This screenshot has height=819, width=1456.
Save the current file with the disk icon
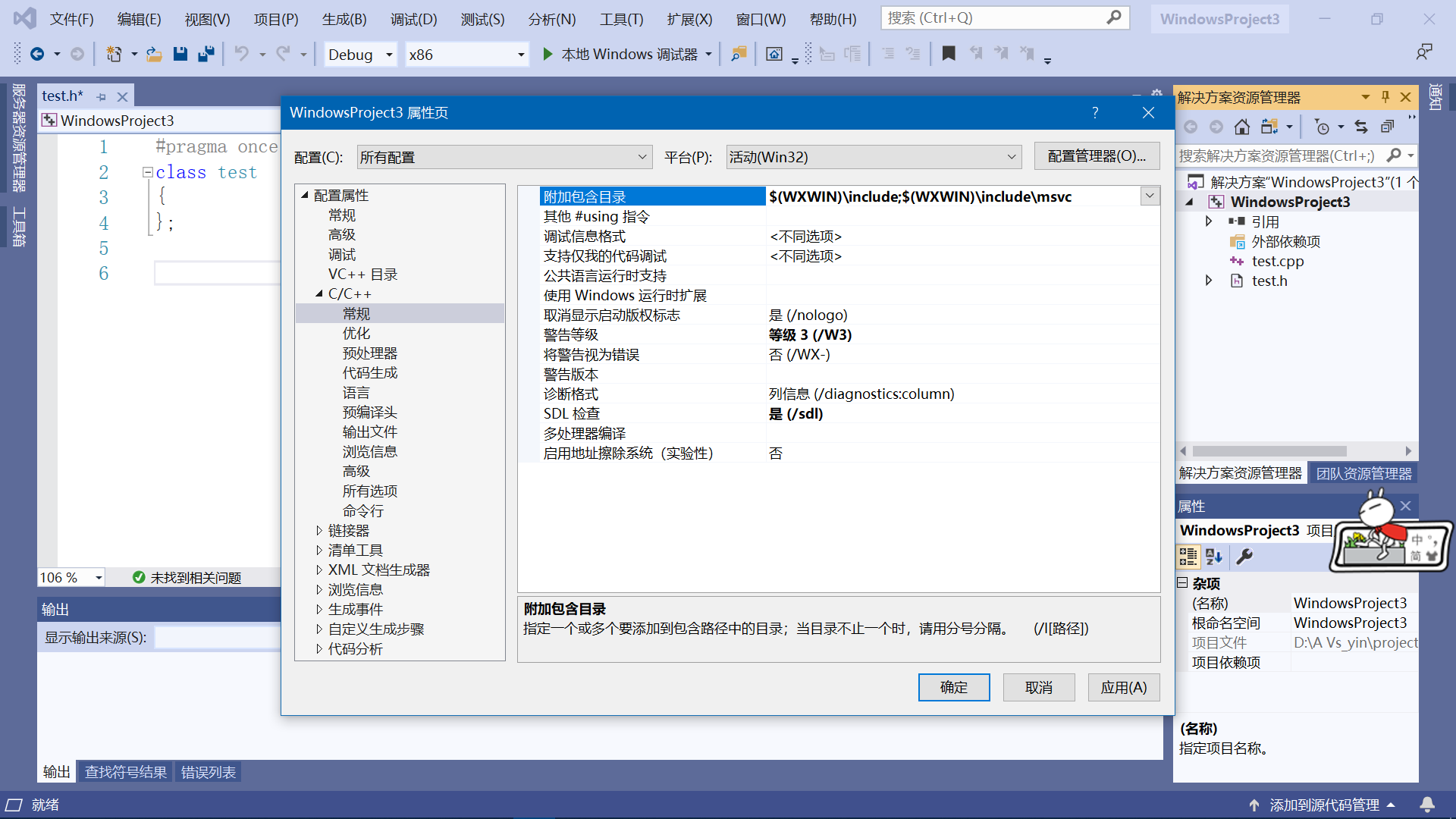pyautogui.click(x=180, y=54)
